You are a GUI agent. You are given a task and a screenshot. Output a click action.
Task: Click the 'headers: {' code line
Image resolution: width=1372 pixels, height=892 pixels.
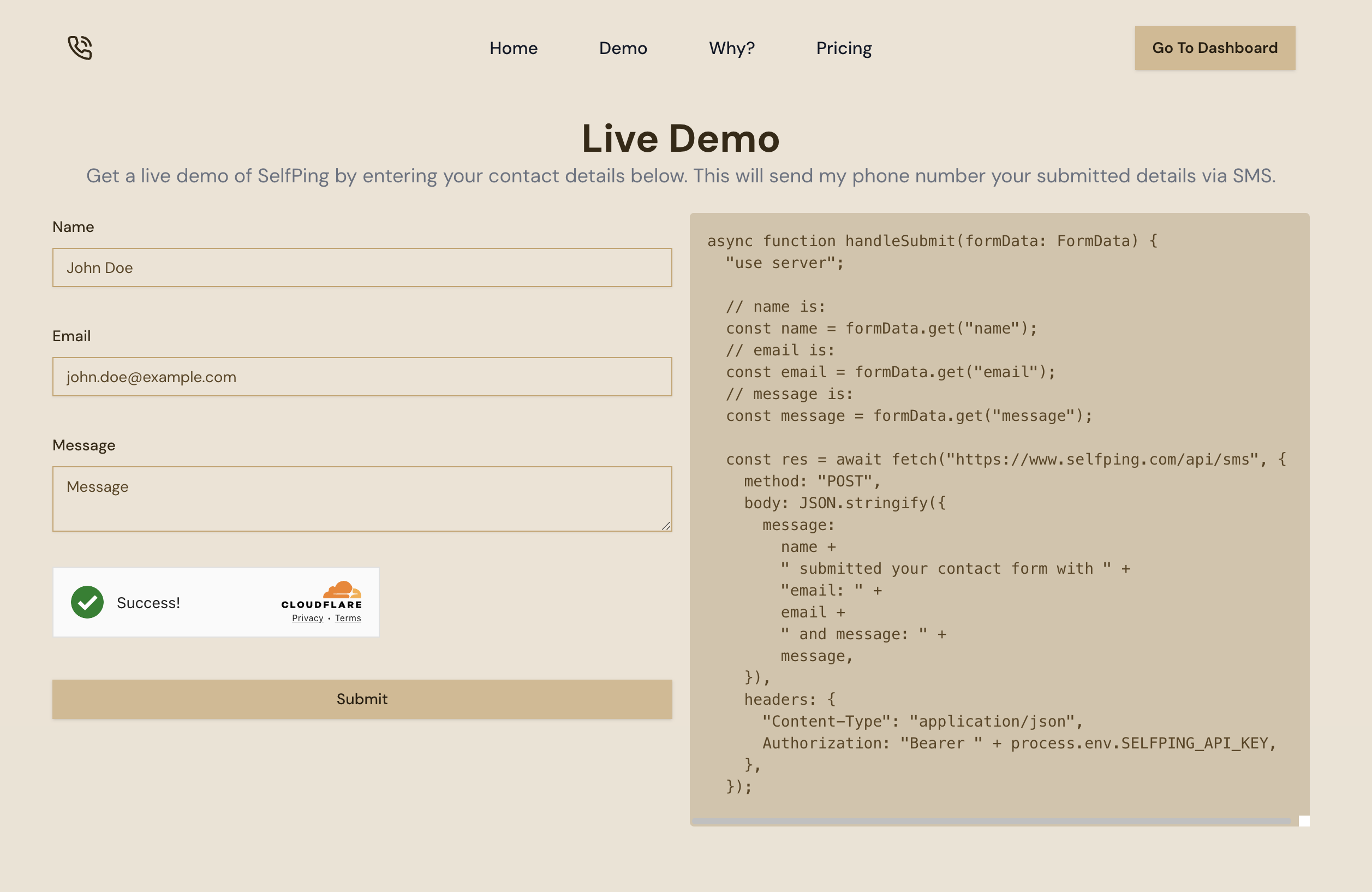tap(790, 699)
